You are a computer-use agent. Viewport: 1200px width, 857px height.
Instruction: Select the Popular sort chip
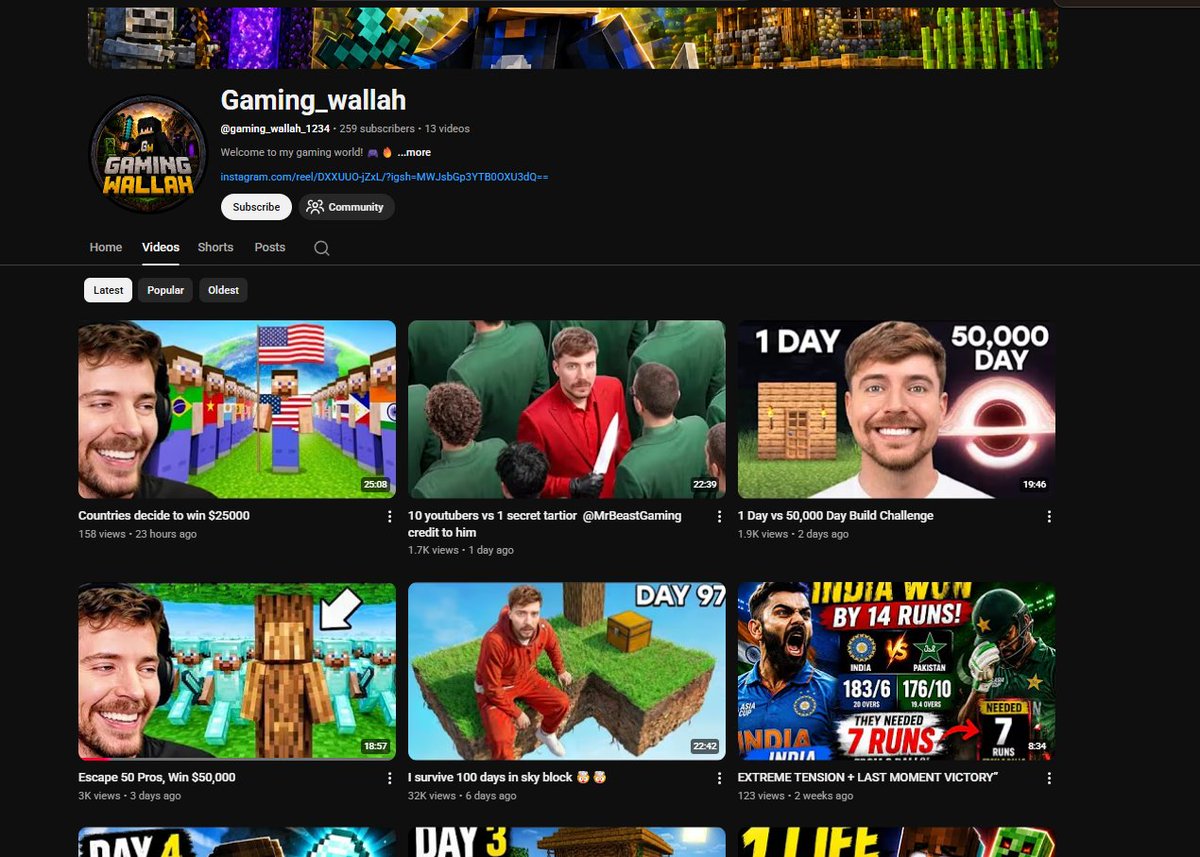pyautogui.click(x=165, y=290)
